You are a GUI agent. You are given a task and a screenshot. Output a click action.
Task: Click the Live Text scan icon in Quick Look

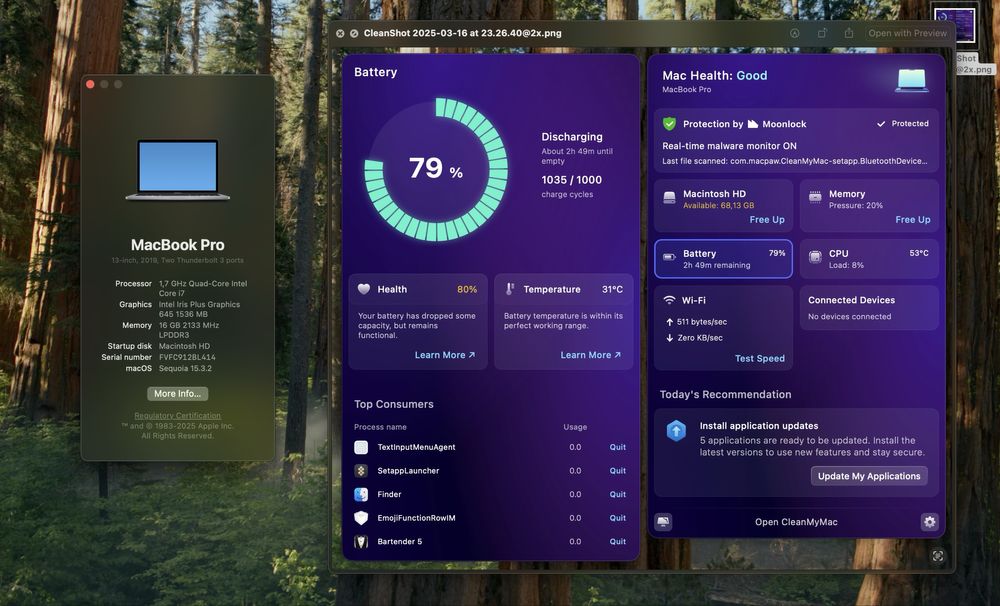[x=938, y=556]
